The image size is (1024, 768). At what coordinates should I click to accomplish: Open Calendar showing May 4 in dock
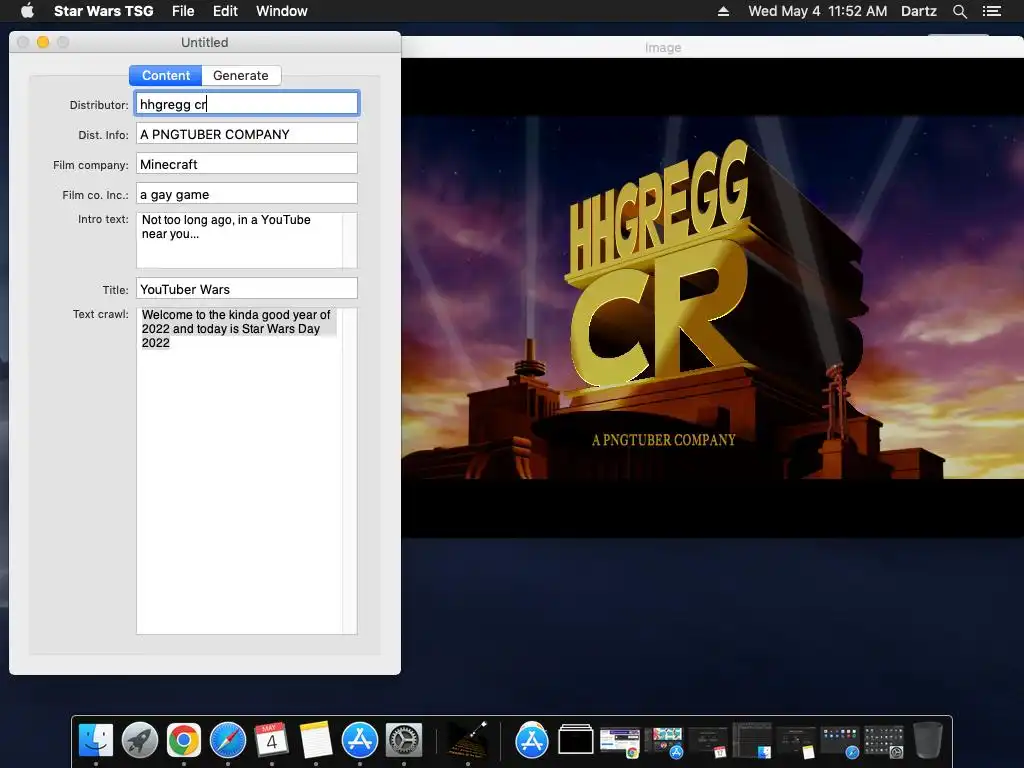(x=272, y=741)
